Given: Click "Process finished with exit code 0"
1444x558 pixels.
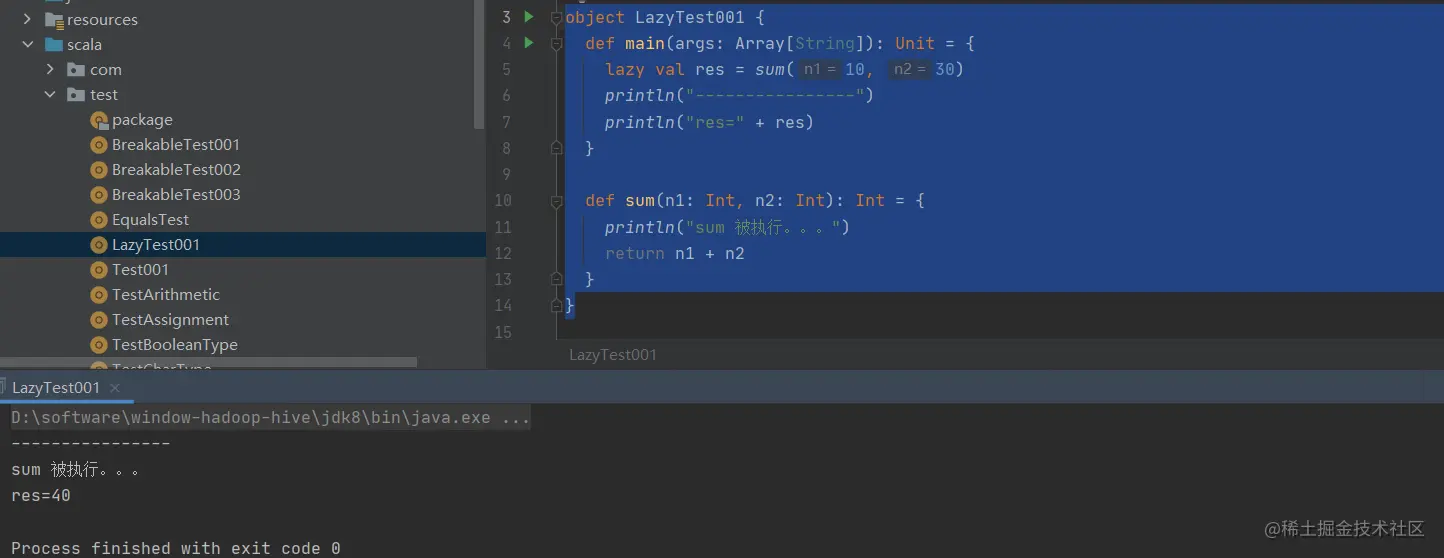Looking at the screenshot, I should 176,548.
